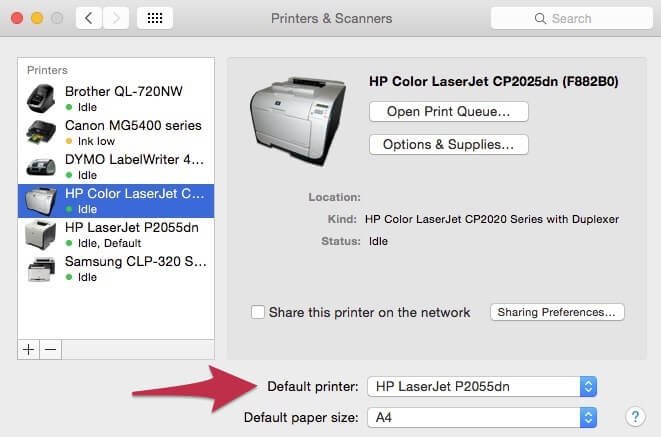Click the add printer plus button

28,349
